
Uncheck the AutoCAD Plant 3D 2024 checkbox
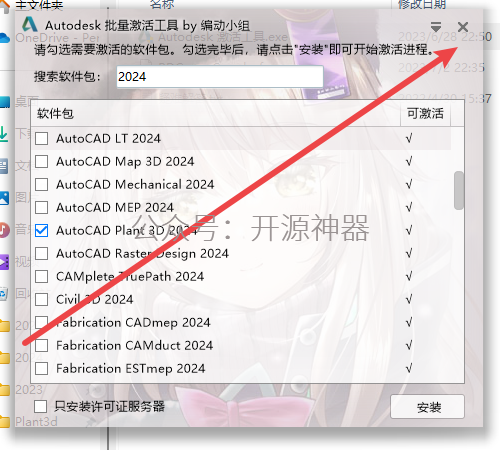click(x=41, y=230)
